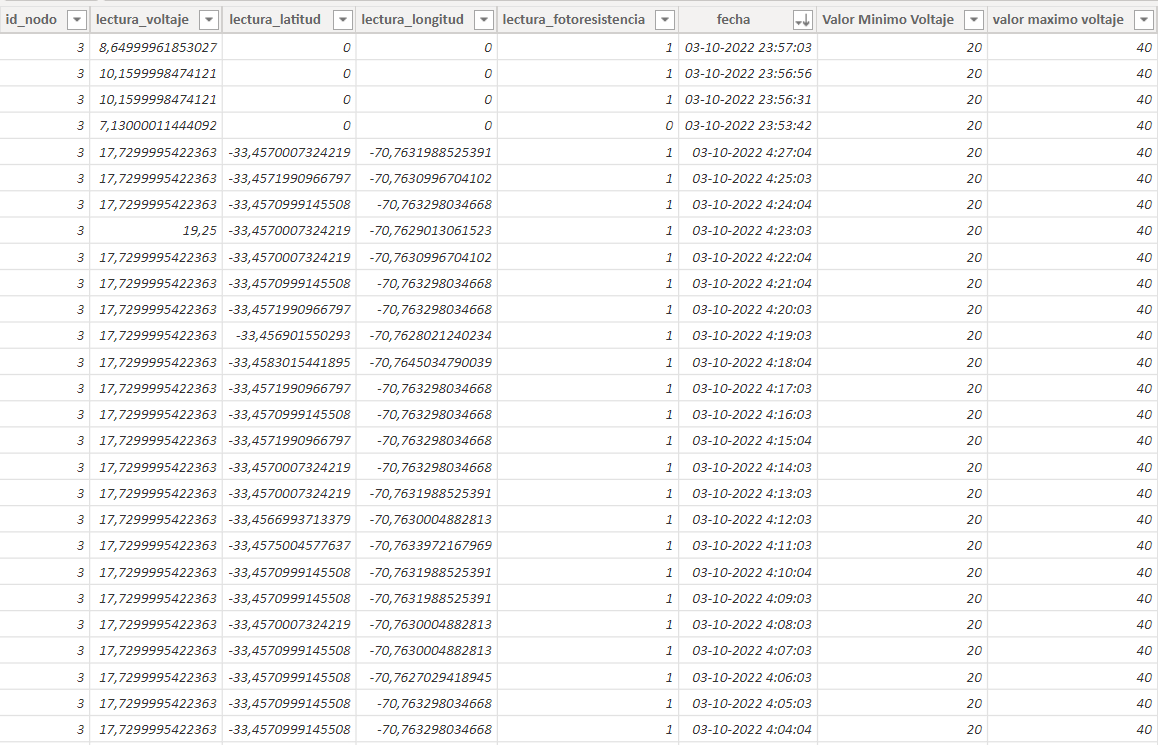The image size is (1158, 745).
Task: Click date cell 03-10-2022 4:22:04
Action: coord(747,257)
